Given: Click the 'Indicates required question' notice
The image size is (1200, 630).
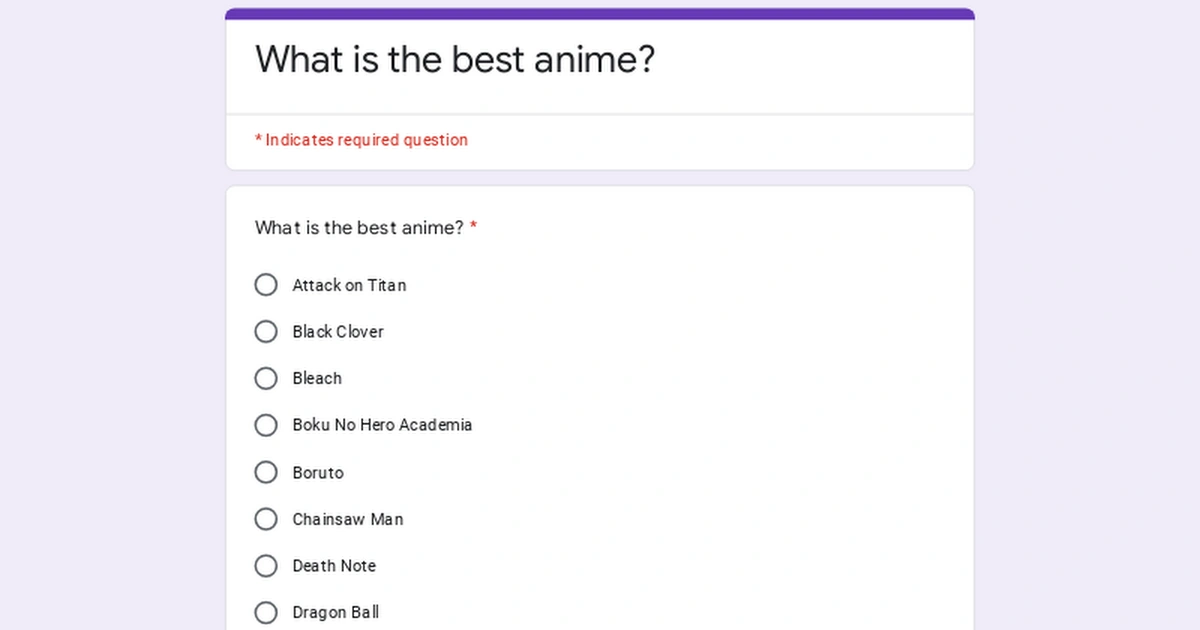Looking at the screenshot, I should coord(361,140).
